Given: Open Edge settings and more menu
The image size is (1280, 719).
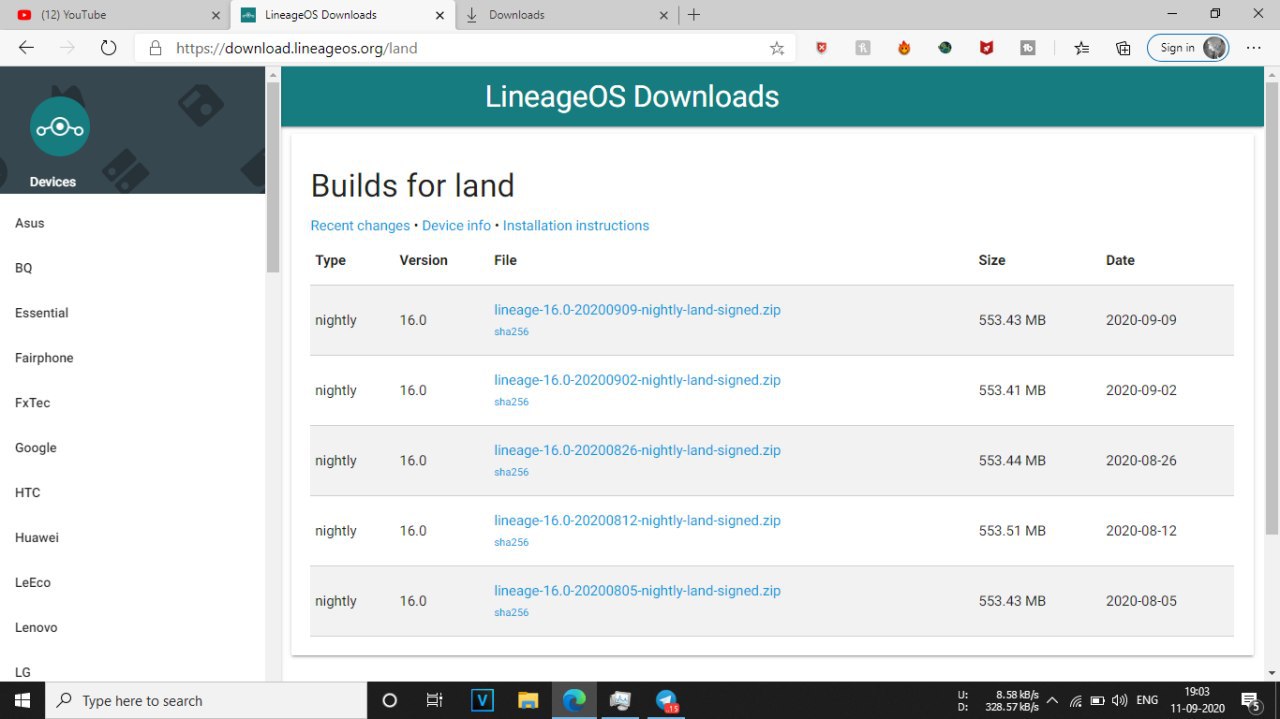Looking at the screenshot, I should [x=1253, y=47].
